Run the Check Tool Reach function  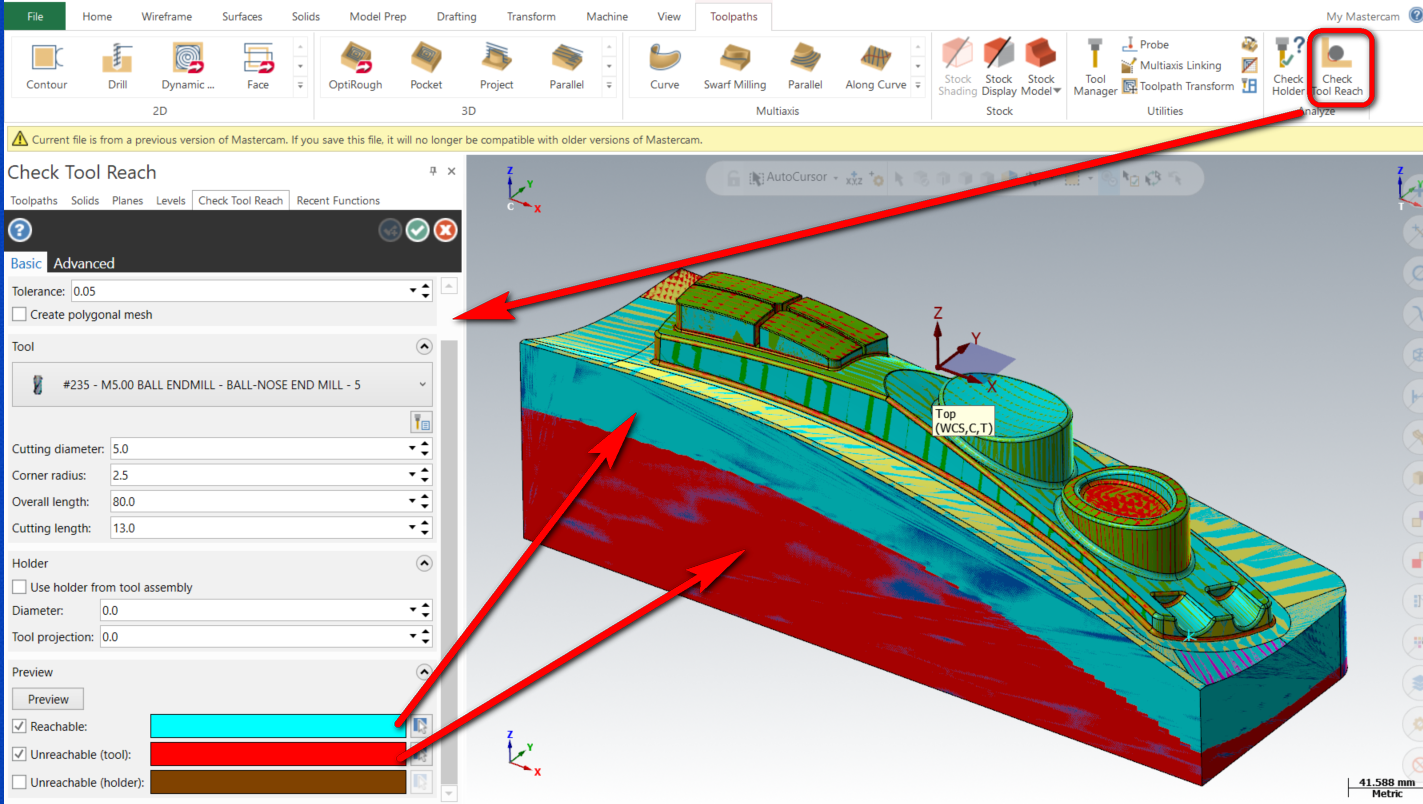(1337, 66)
